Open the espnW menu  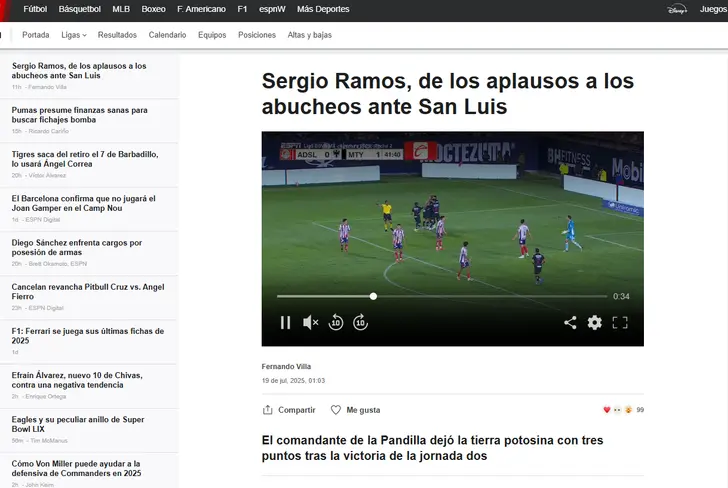272,9
